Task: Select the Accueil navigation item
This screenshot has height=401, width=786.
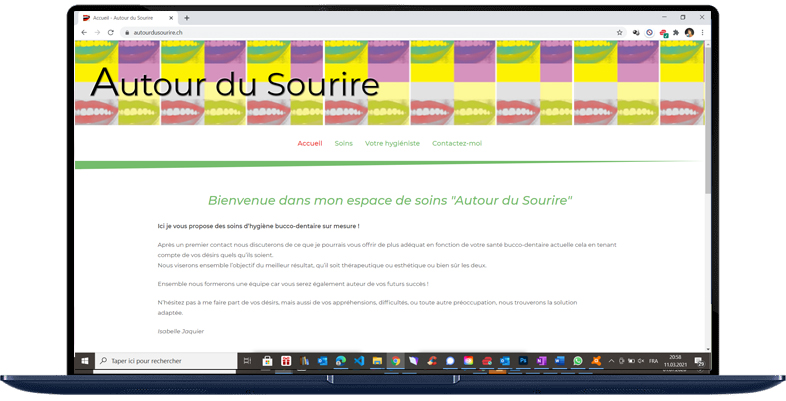Action: click(x=309, y=143)
